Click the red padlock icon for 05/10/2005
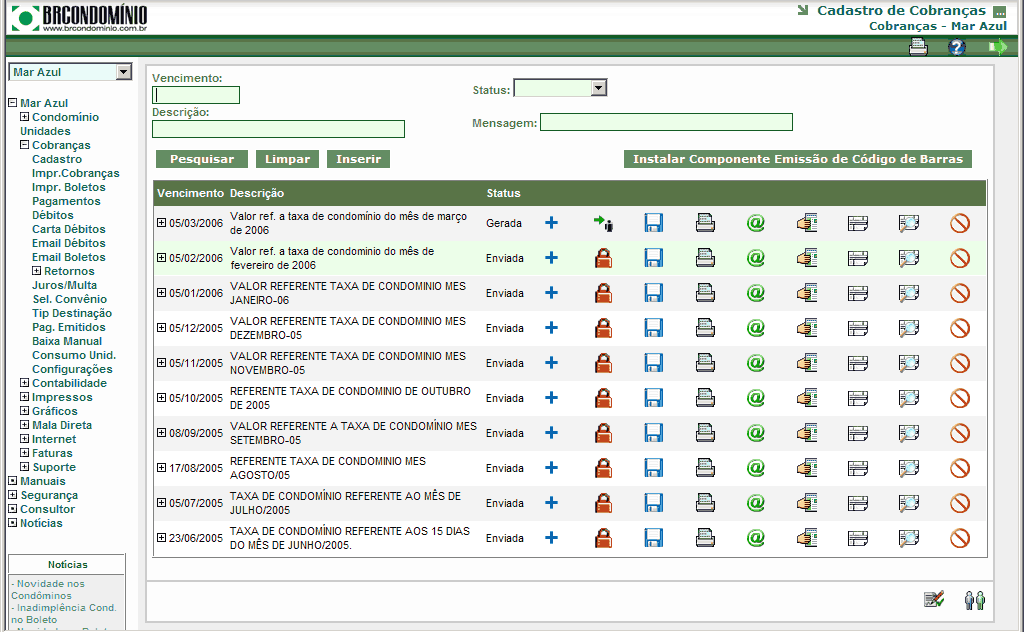The image size is (1024, 632). tap(603, 398)
